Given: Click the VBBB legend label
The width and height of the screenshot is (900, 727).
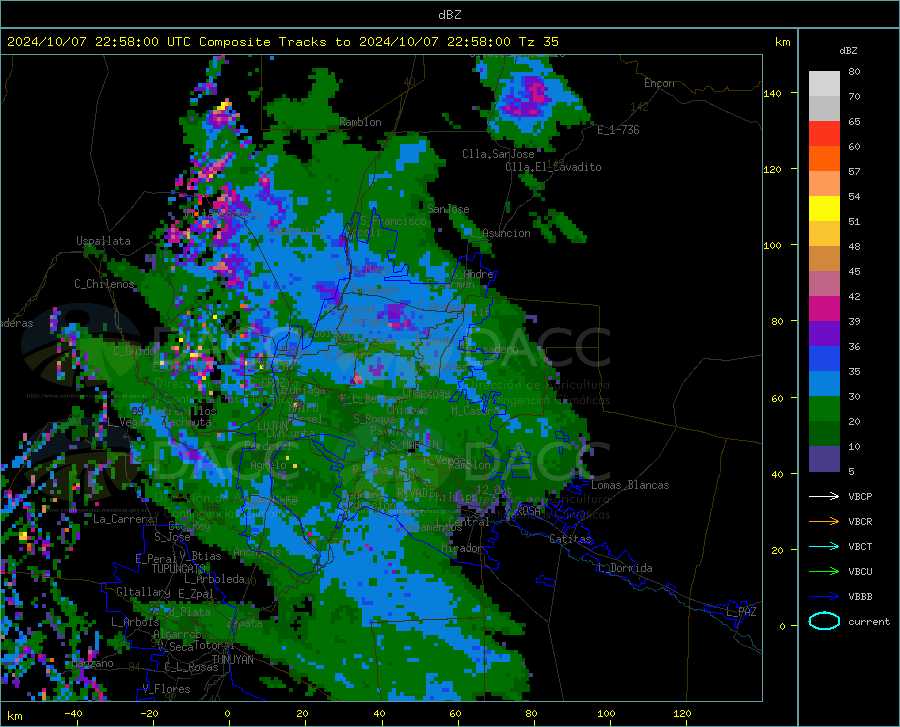Looking at the screenshot, I should click(x=860, y=596).
